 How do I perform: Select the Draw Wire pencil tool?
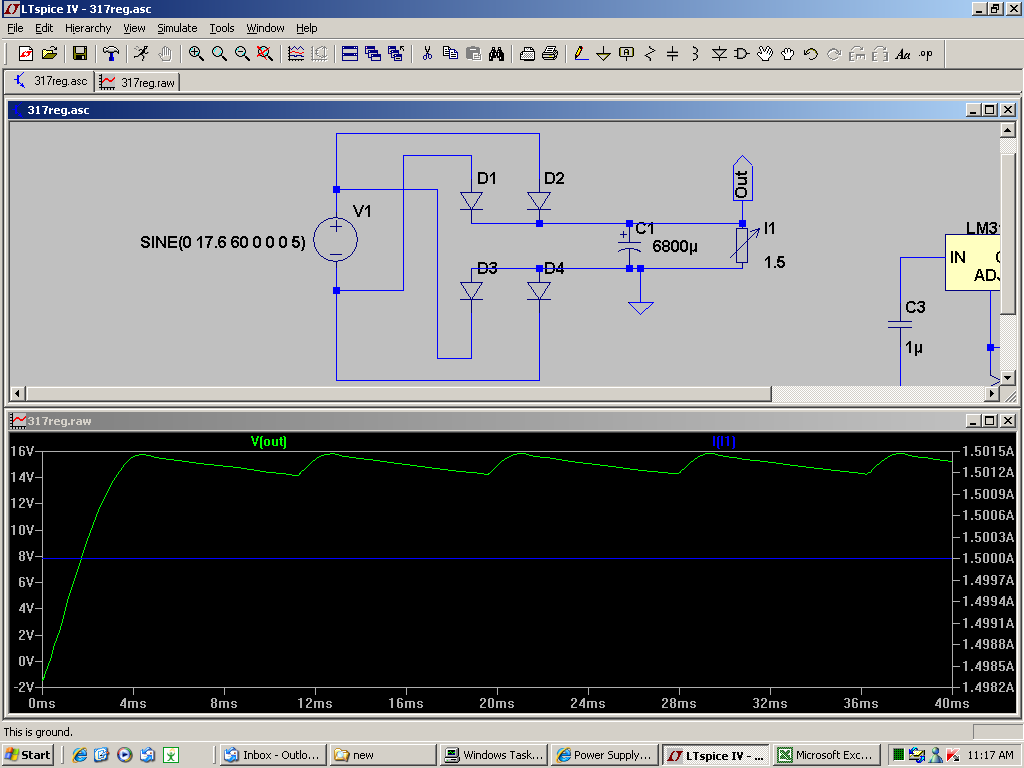pos(581,54)
